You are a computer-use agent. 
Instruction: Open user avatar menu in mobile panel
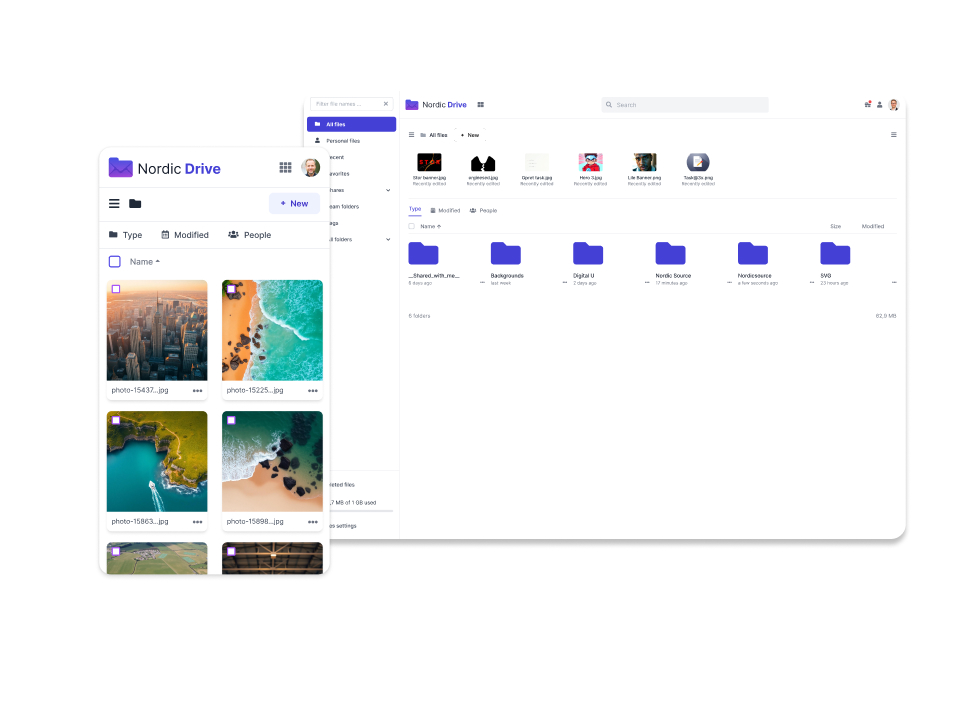click(x=311, y=167)
